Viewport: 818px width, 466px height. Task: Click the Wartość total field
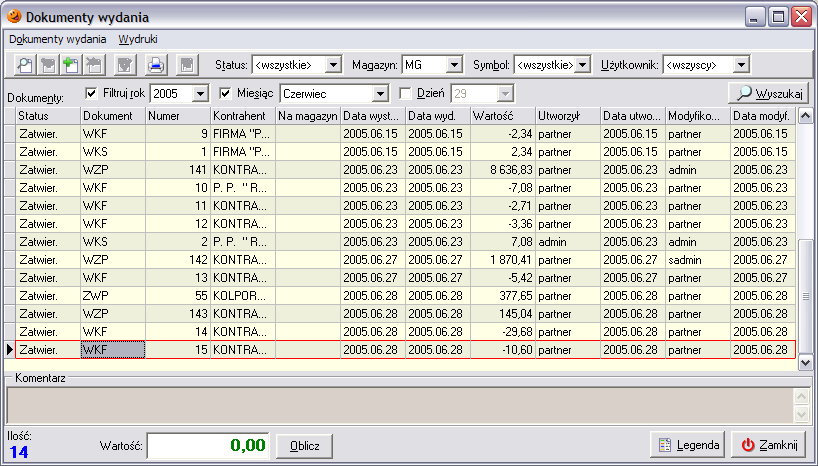click(x=208, y=446)
